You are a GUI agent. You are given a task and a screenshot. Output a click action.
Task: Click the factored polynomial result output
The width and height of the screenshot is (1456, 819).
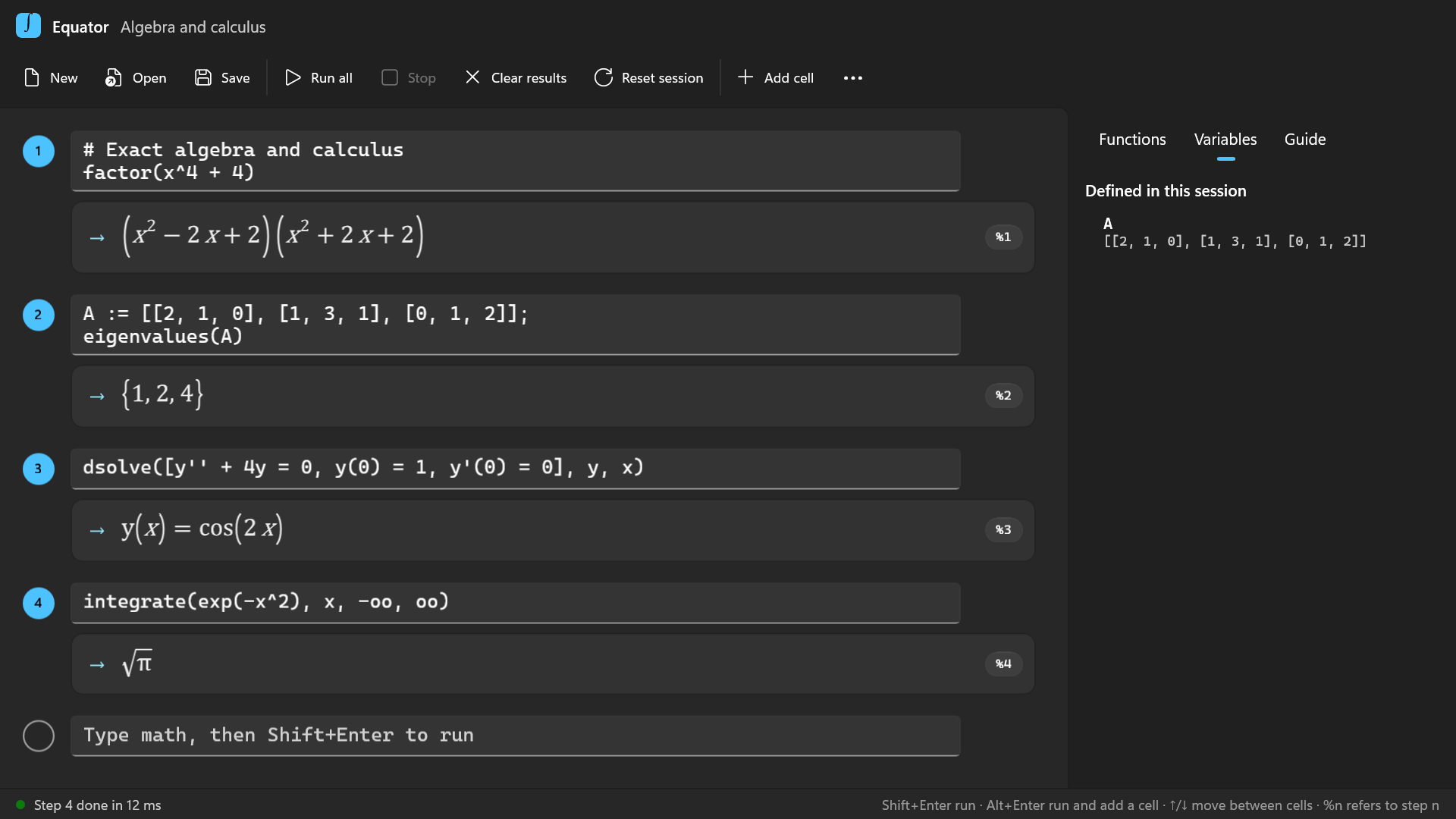[x=273, y=236]
